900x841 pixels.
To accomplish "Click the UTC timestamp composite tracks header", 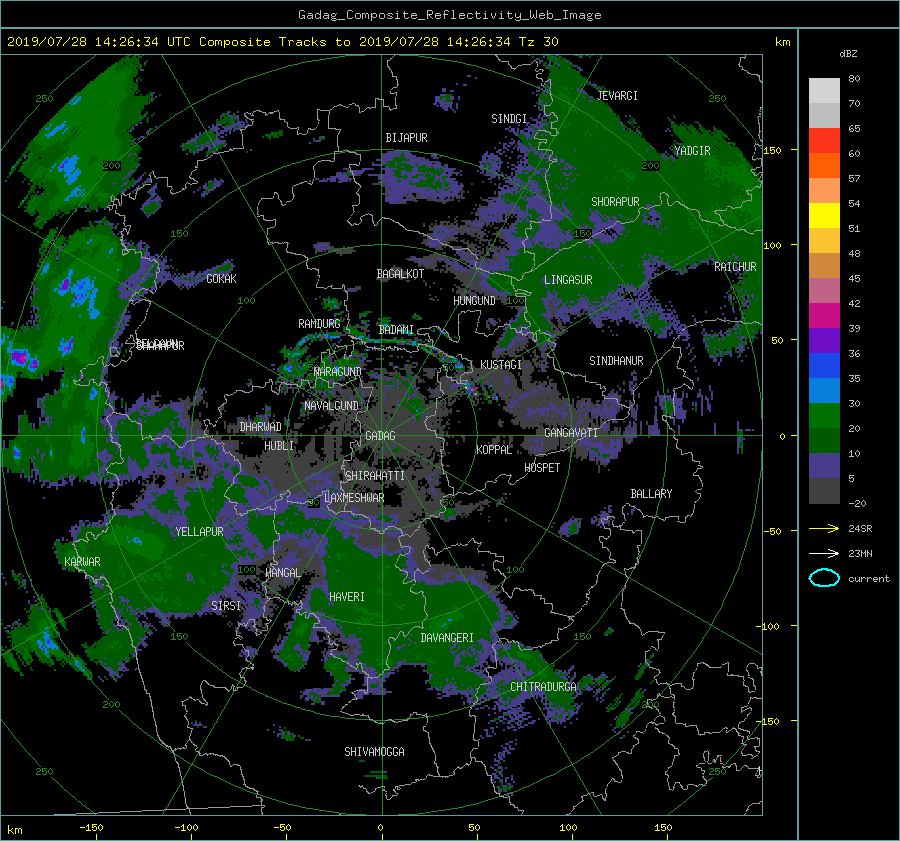I will tap(282, 41).
